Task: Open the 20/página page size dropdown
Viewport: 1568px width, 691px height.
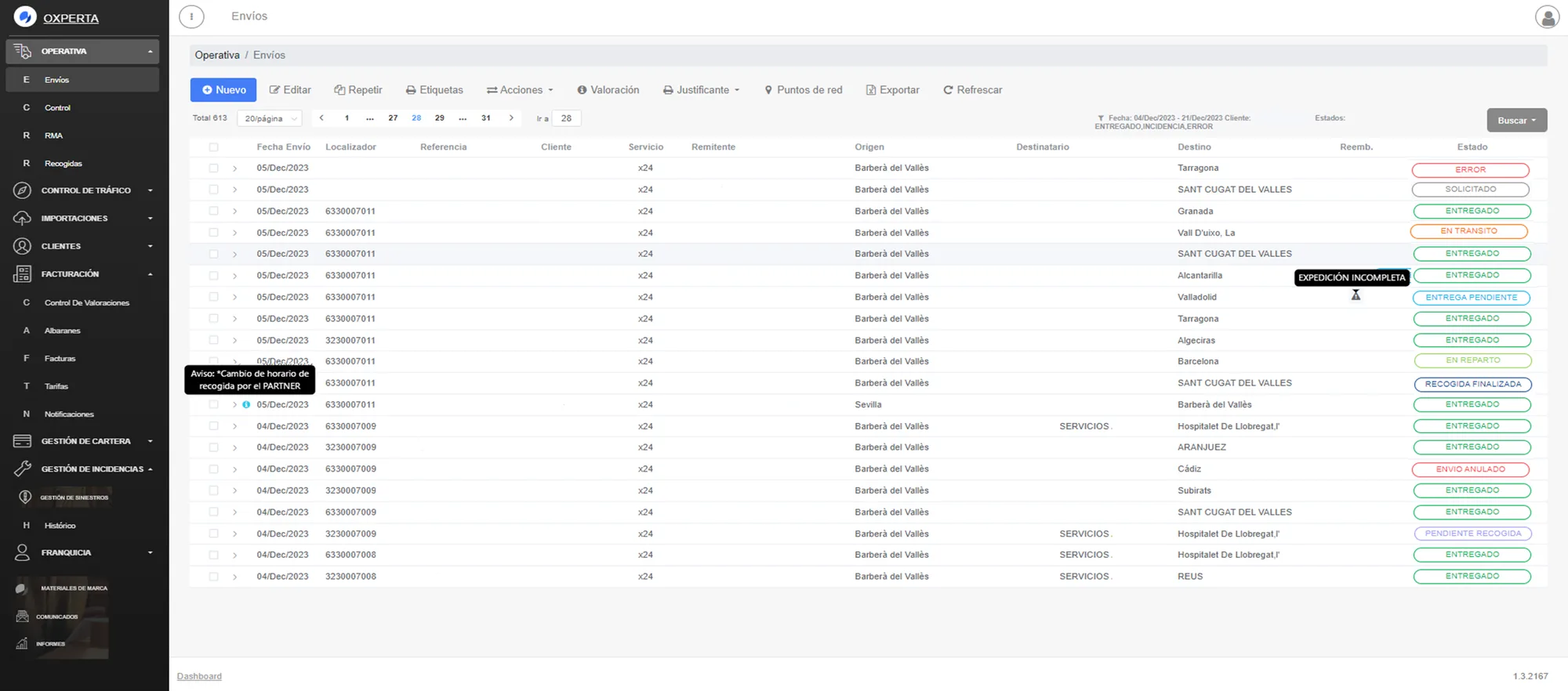Action: pos(269,118)
